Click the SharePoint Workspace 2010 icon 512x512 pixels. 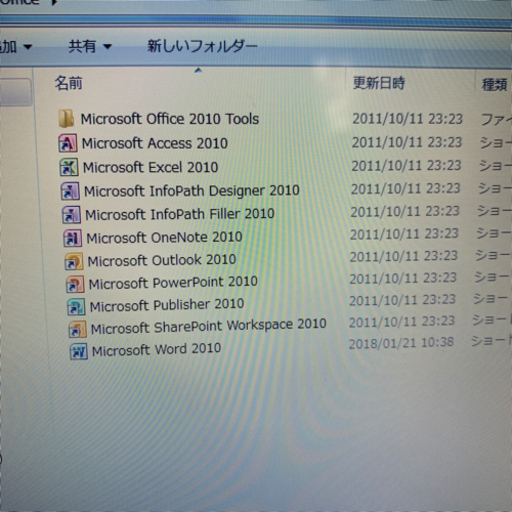[77, 329]
